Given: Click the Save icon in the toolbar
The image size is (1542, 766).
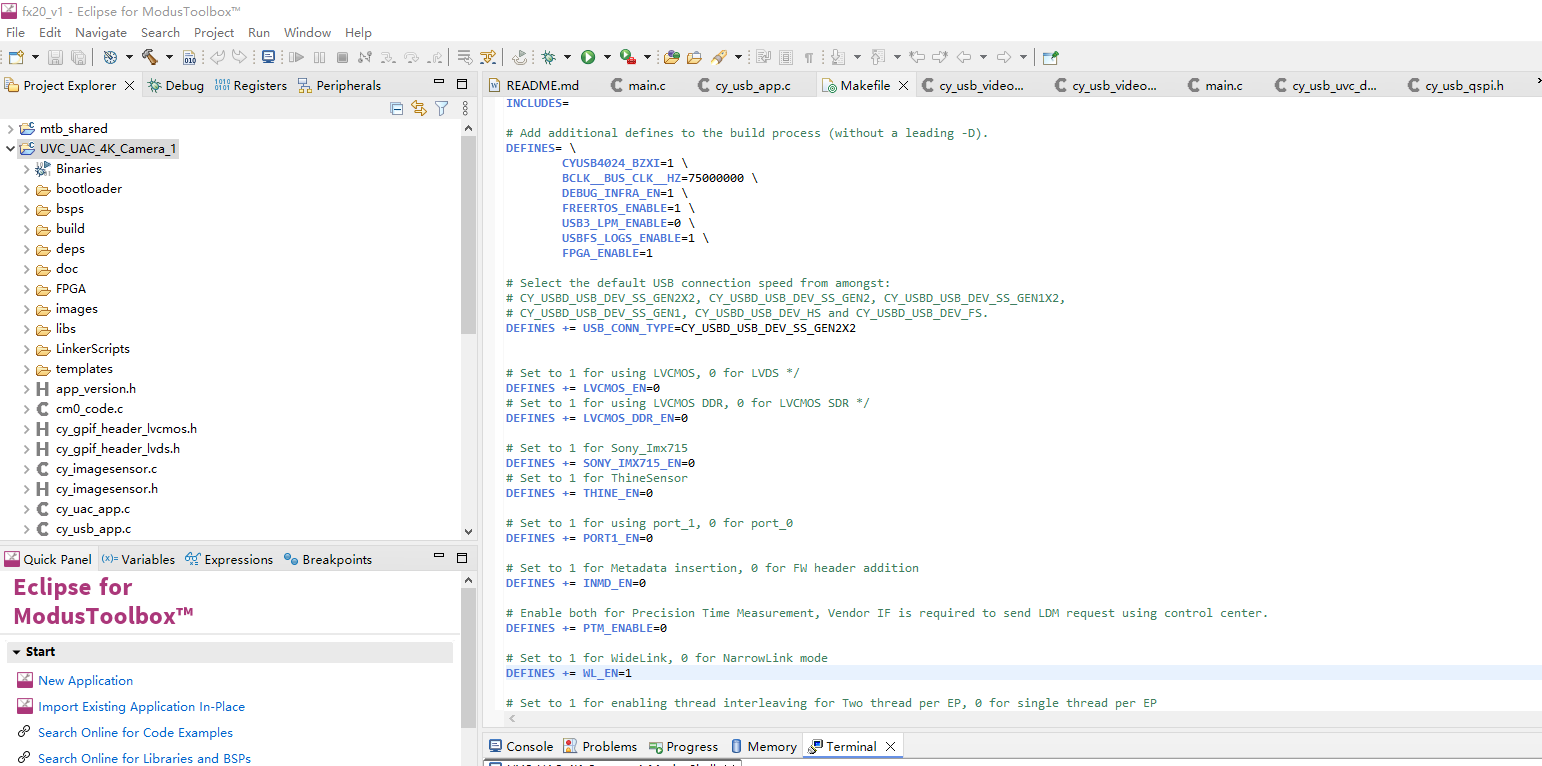Looking at the screenshot, I should point(55,57).
